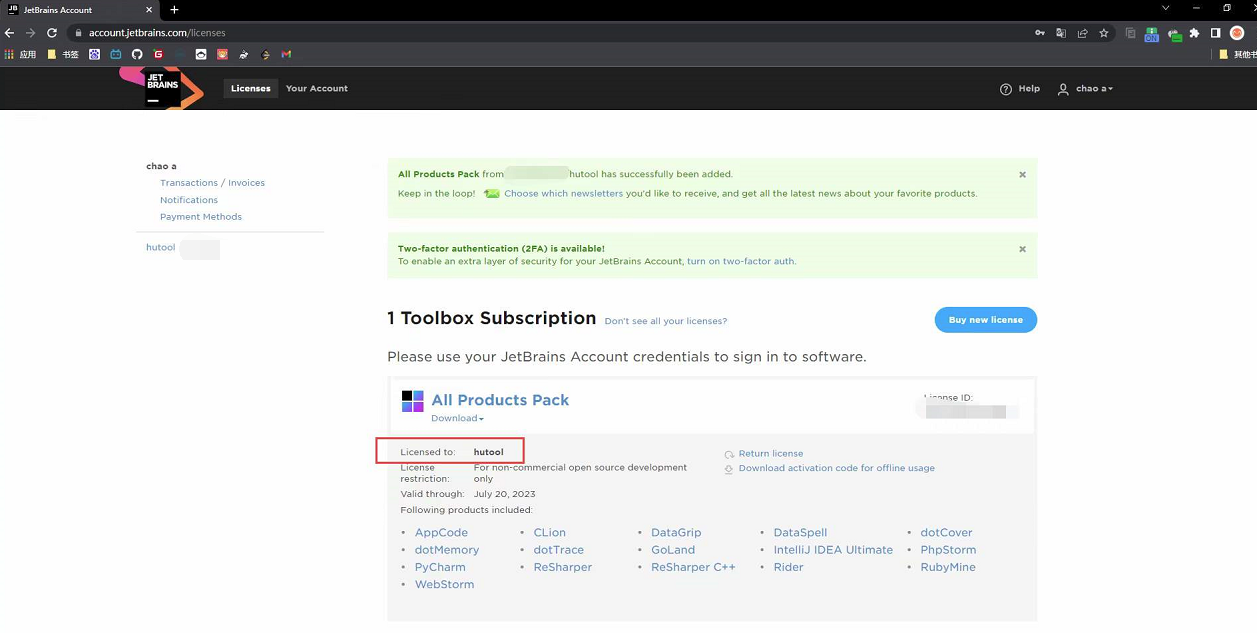Click the translate page icon
Screen dimensions: 1257x633
coord(1061,33)
